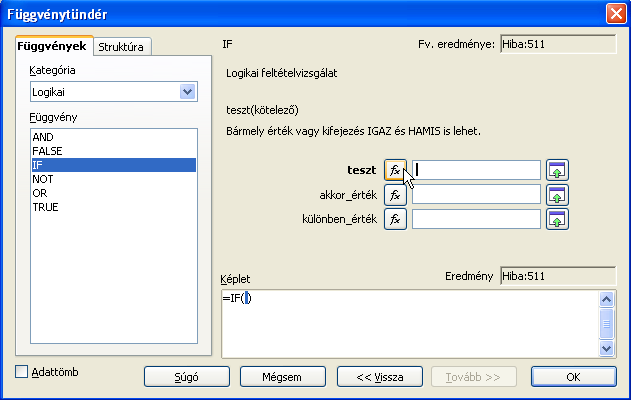Click into the akkor_érték input field

476,195
